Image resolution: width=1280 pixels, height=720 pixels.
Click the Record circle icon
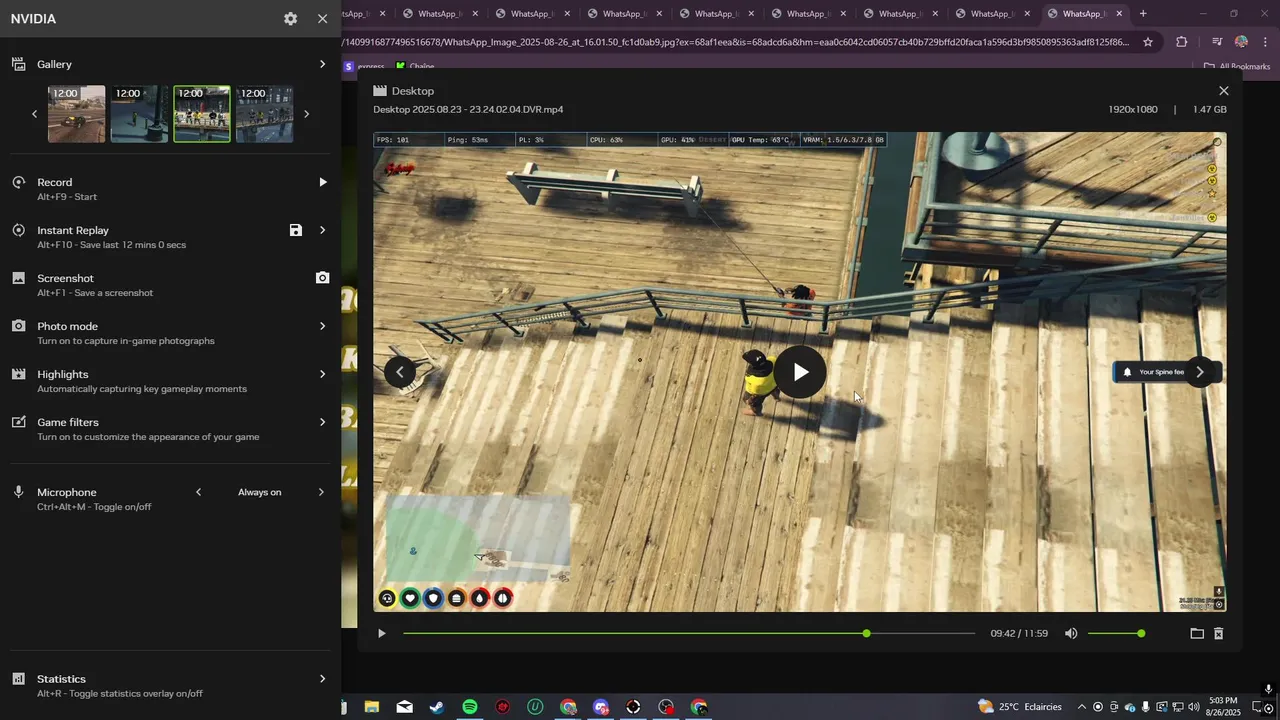point(18,182)
